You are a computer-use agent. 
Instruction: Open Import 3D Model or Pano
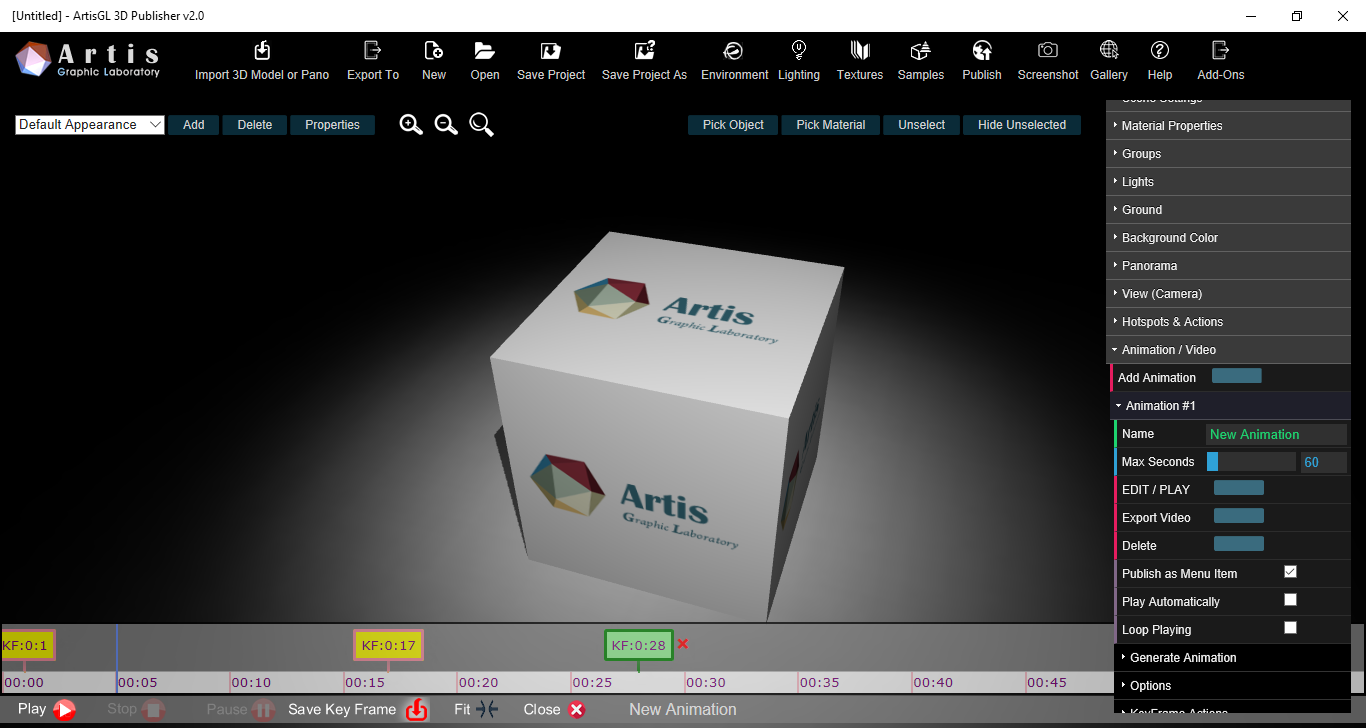[262, 61]
